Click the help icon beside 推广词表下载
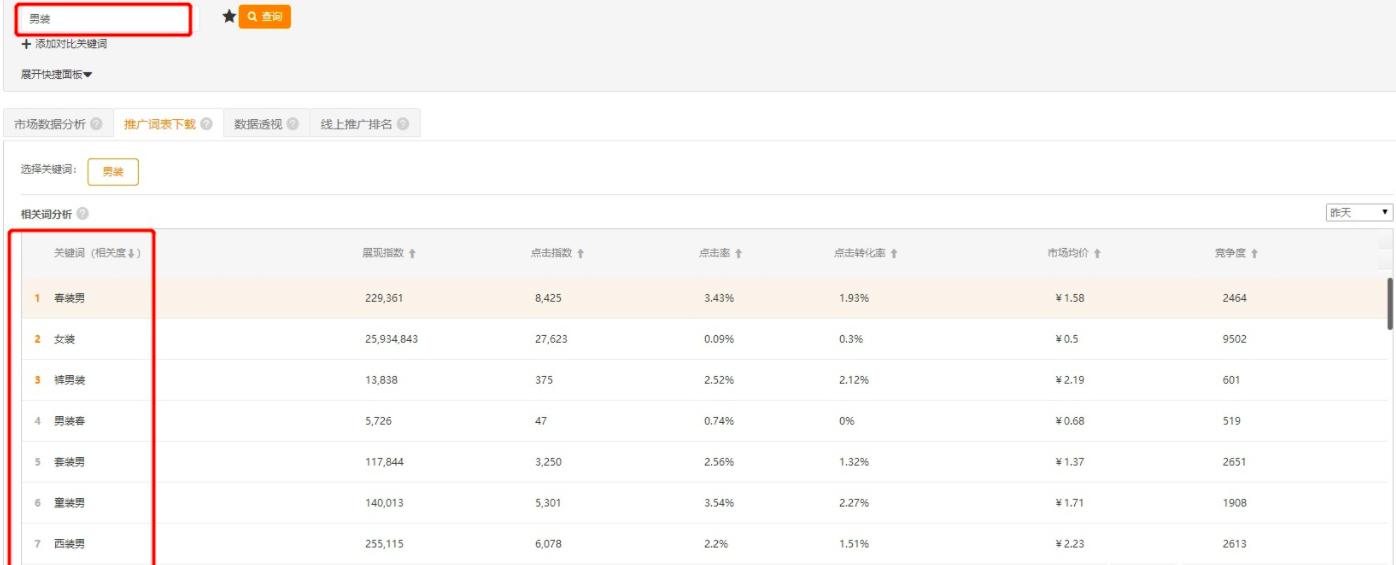 206,124
